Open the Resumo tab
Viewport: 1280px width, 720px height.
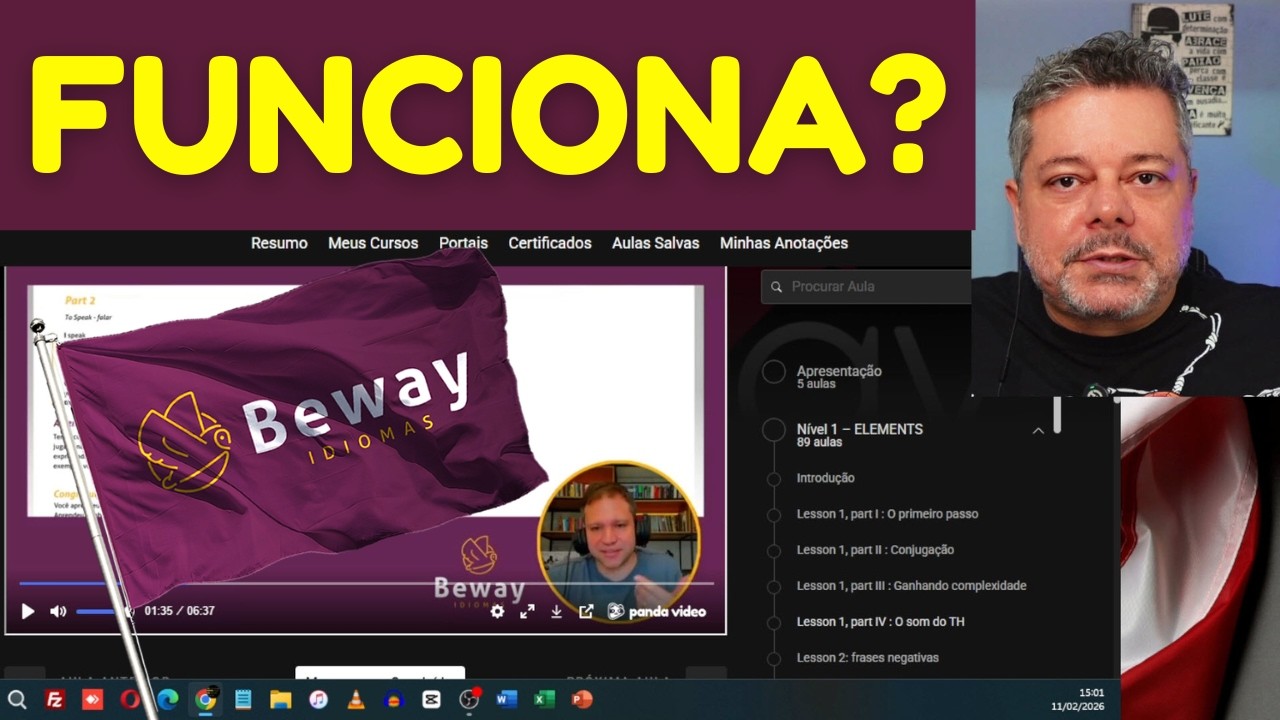pyautogui.click(x=279, y=243)
